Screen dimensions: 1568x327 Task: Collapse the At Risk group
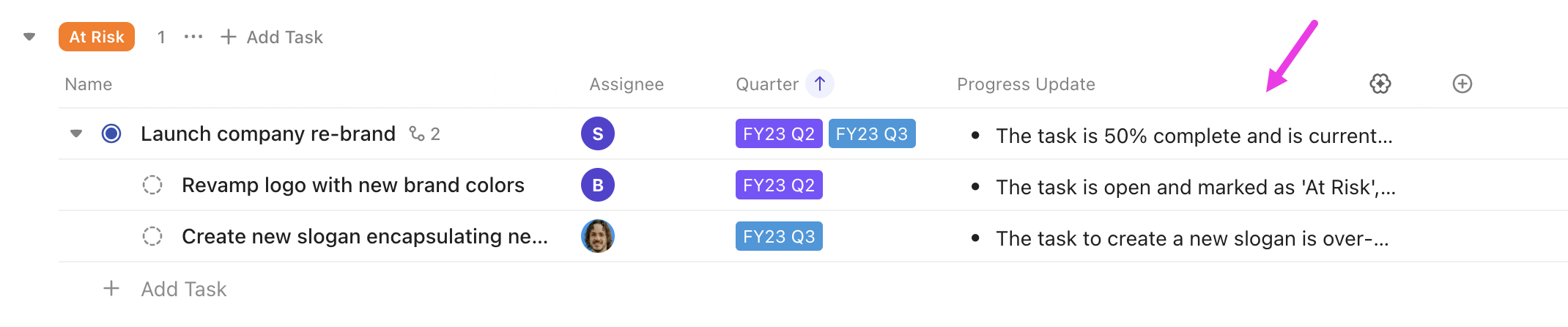(x=29, y=37)
